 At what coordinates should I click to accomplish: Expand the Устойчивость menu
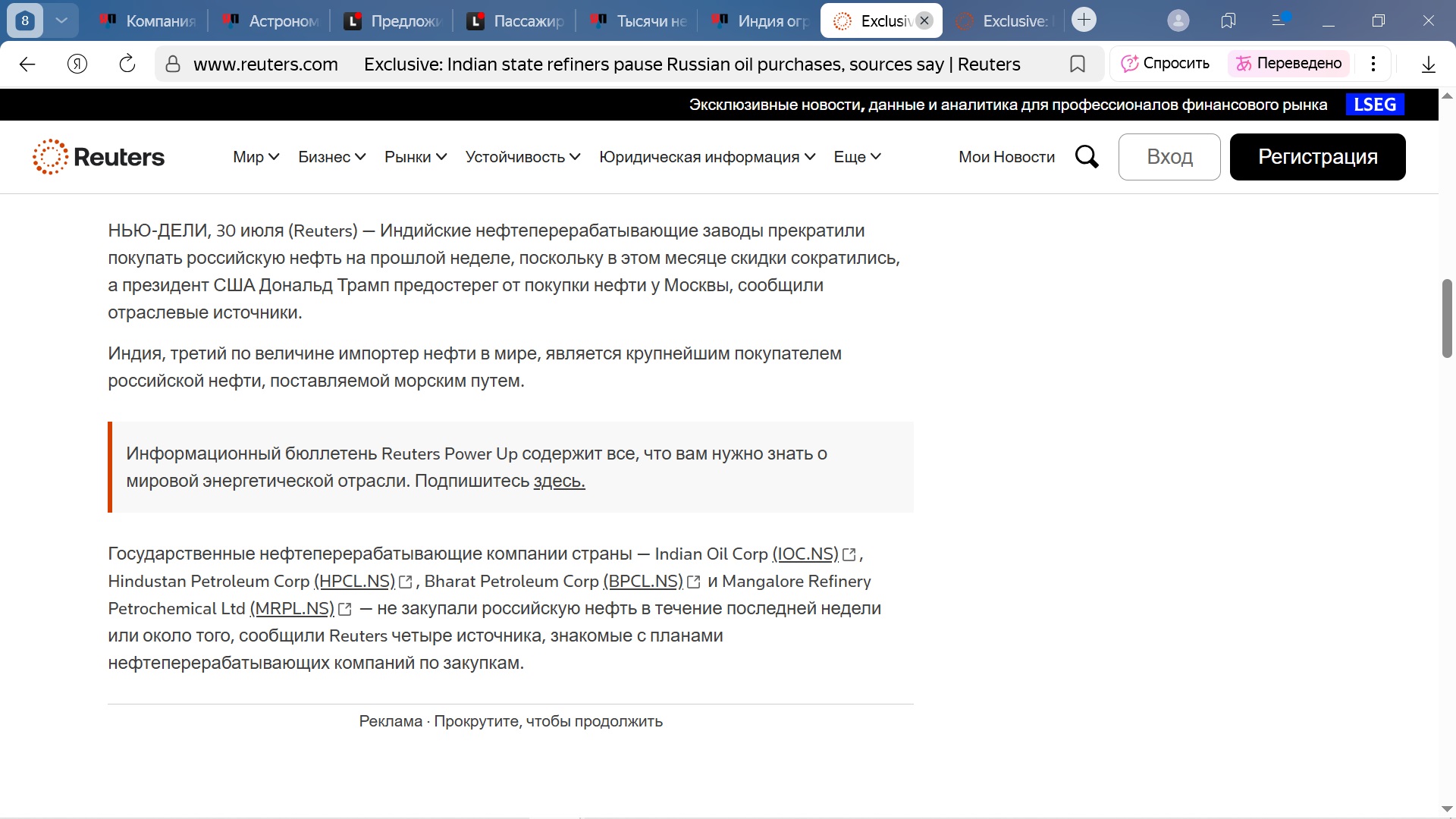(x=523, y=157)
